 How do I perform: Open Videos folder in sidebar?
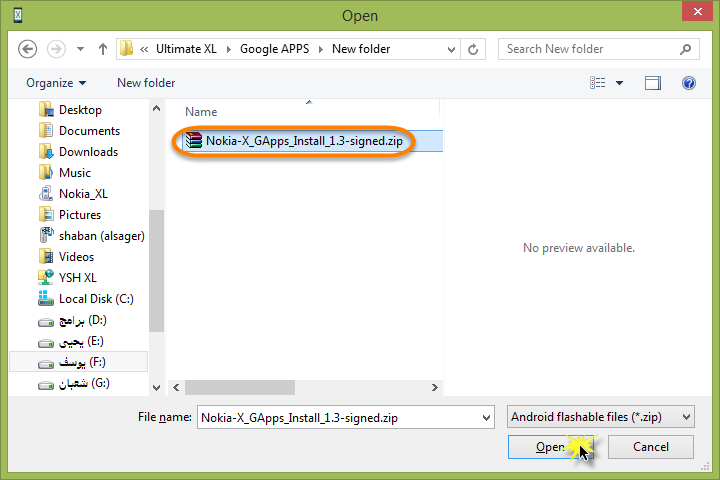click(76, 257)
